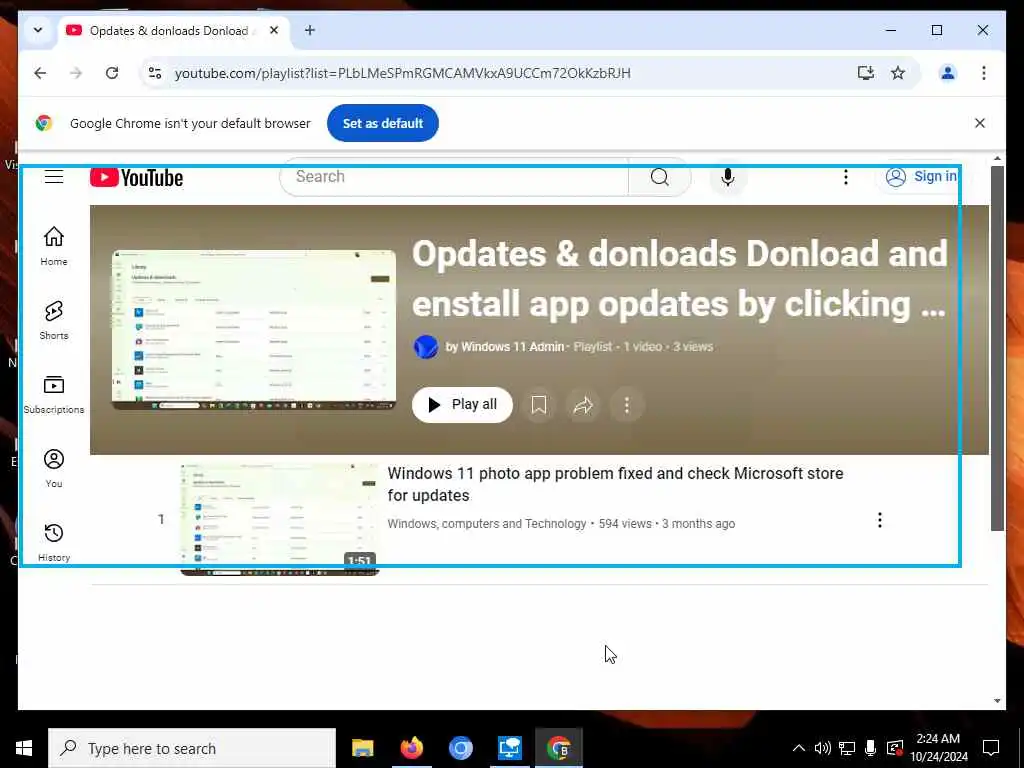The image size is (1024, 768).
Task: Open action menu for the Windows 11 photo app video
Action: (880, 520)
